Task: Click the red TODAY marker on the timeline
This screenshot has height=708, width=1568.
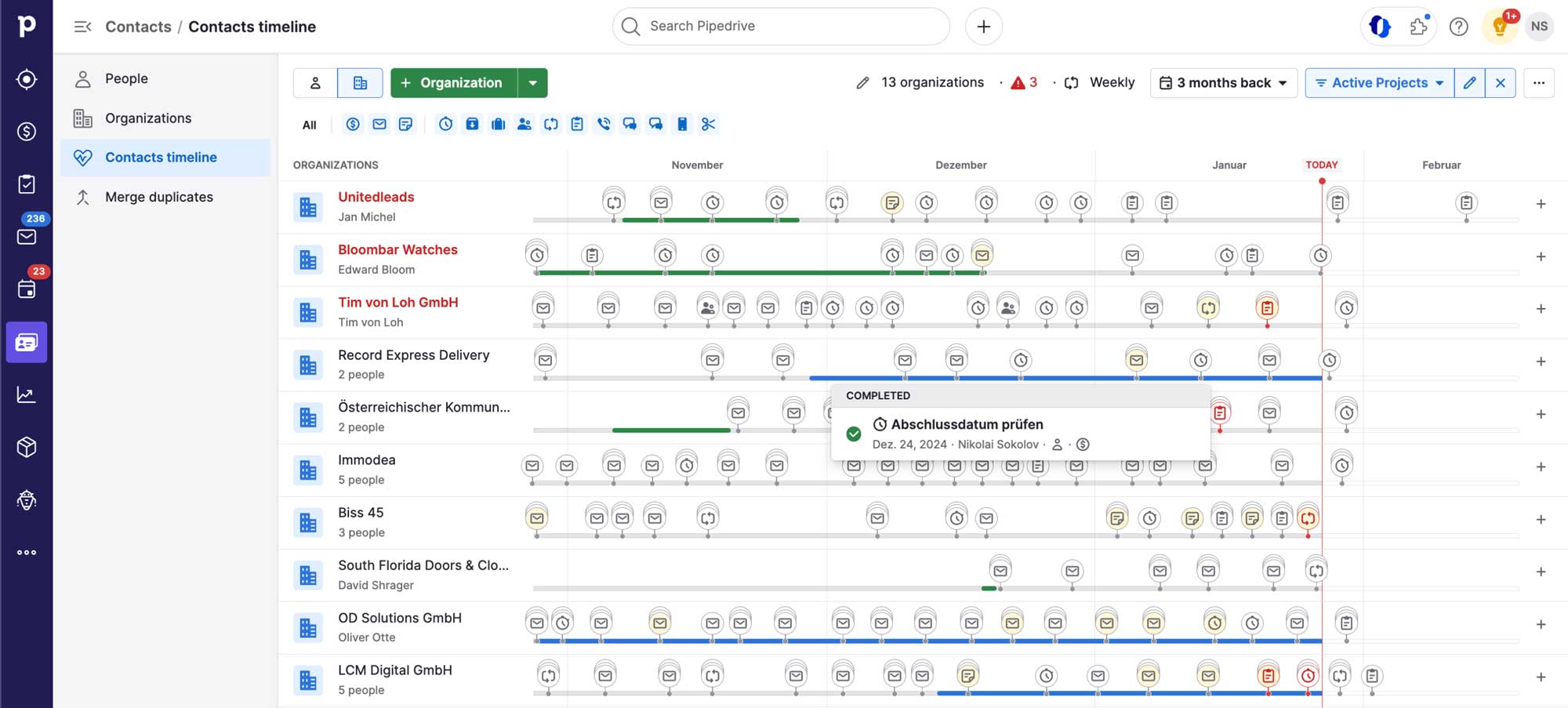Action: coord(1322,165)
